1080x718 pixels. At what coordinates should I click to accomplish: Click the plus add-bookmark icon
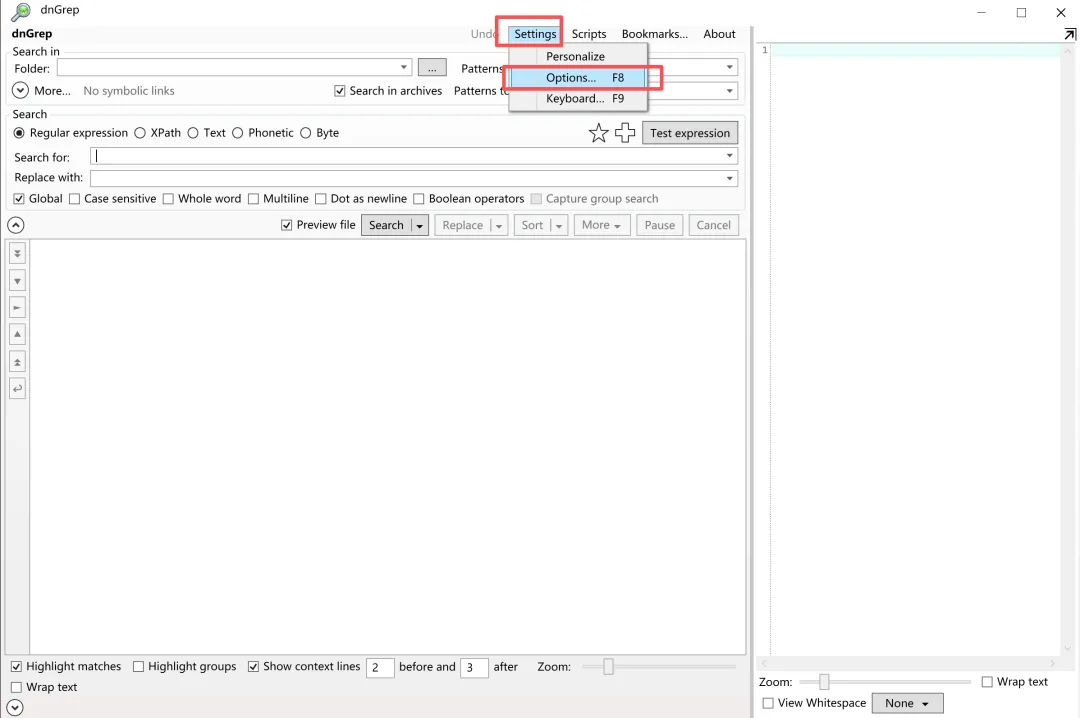tap(625, 133)
